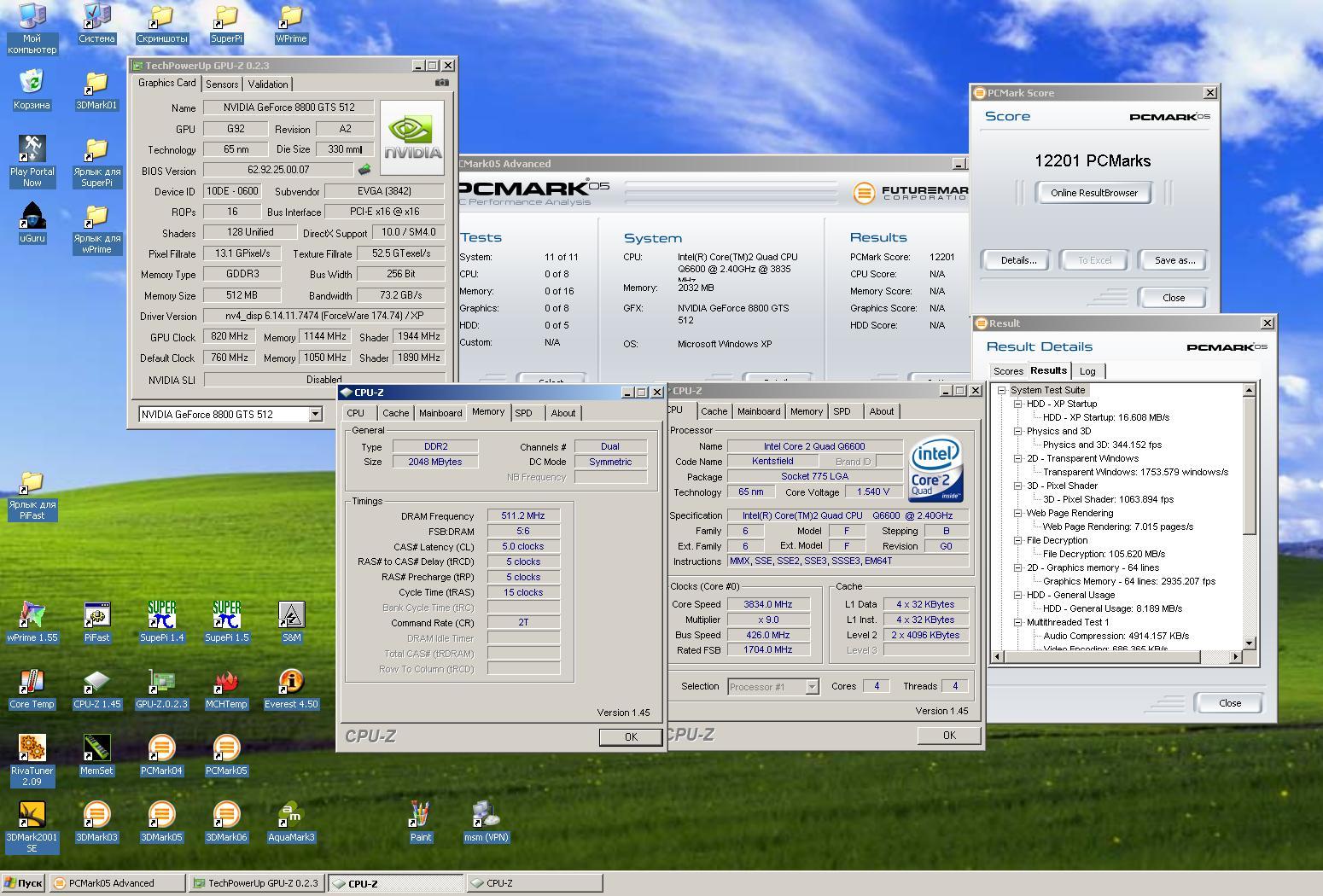
Task: Open PCMark05 desktop shortcut
Action: (226, 755)
